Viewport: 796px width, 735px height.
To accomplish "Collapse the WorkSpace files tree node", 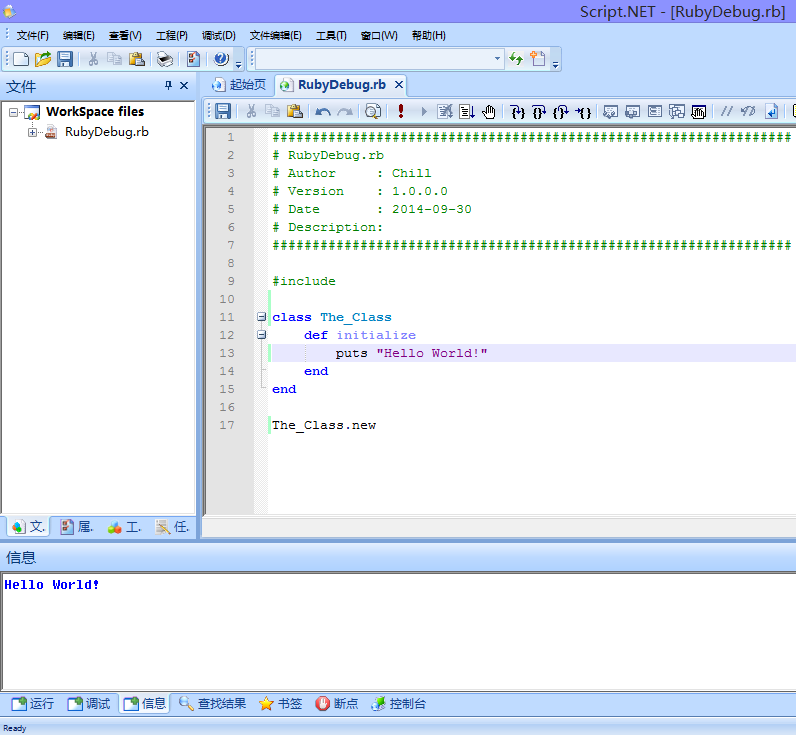I will click(14, 112).
